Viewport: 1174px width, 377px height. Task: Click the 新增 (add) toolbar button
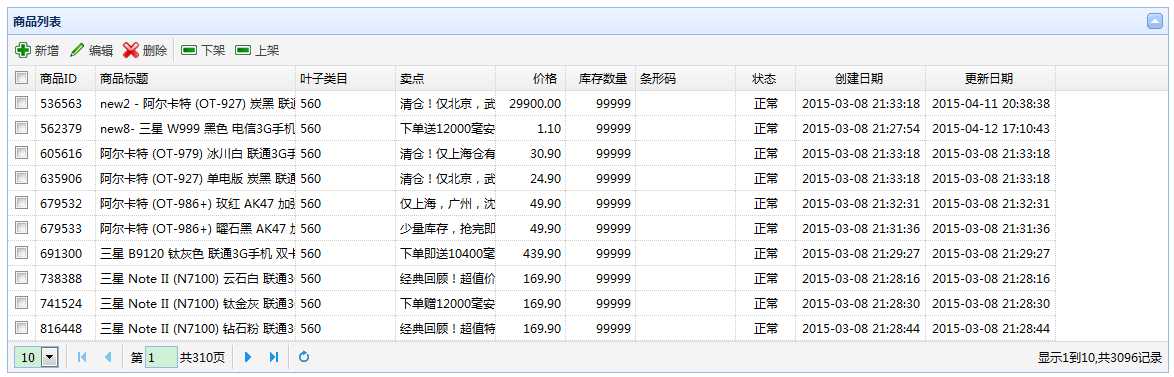37,51
